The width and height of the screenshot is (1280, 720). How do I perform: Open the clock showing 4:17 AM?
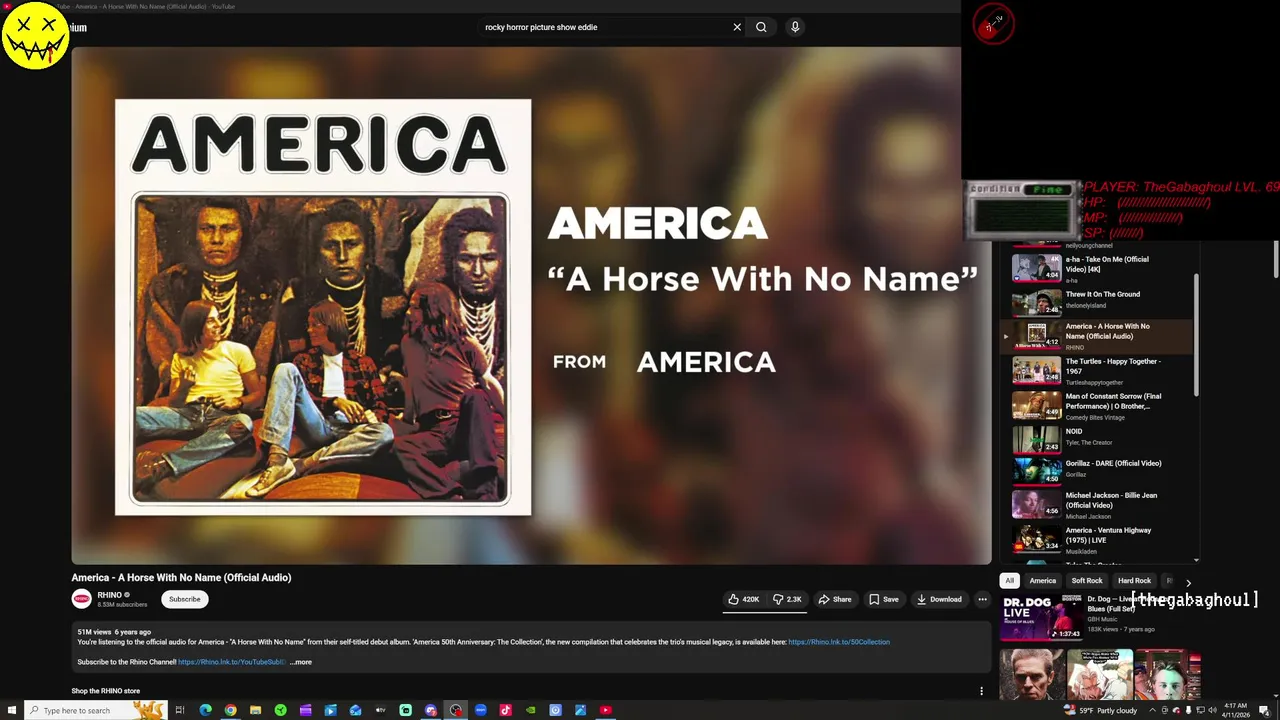pos(1234,710)
